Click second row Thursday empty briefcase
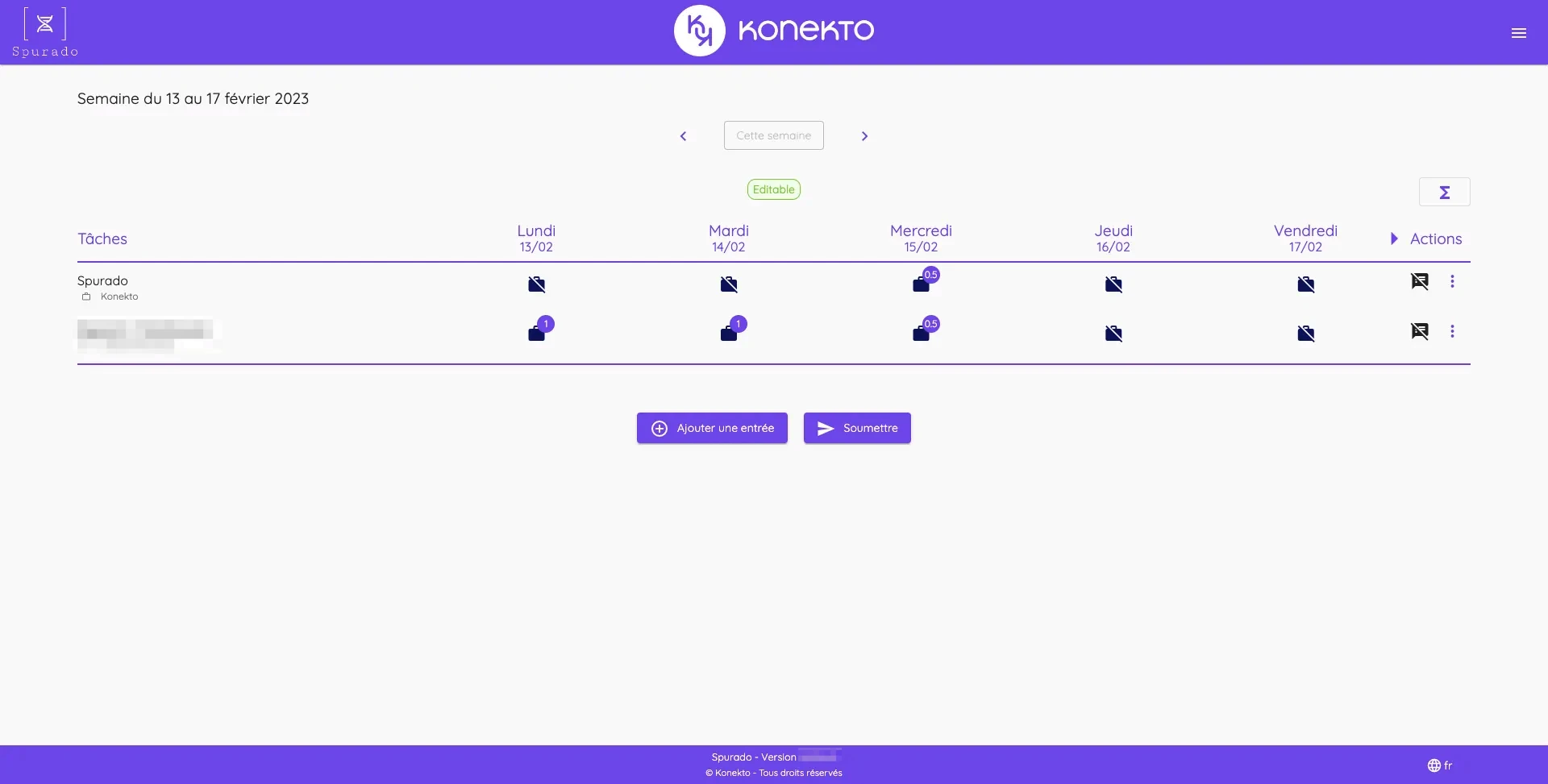This screenshot has width=1548, height=784. click(x=1113, y=334)
